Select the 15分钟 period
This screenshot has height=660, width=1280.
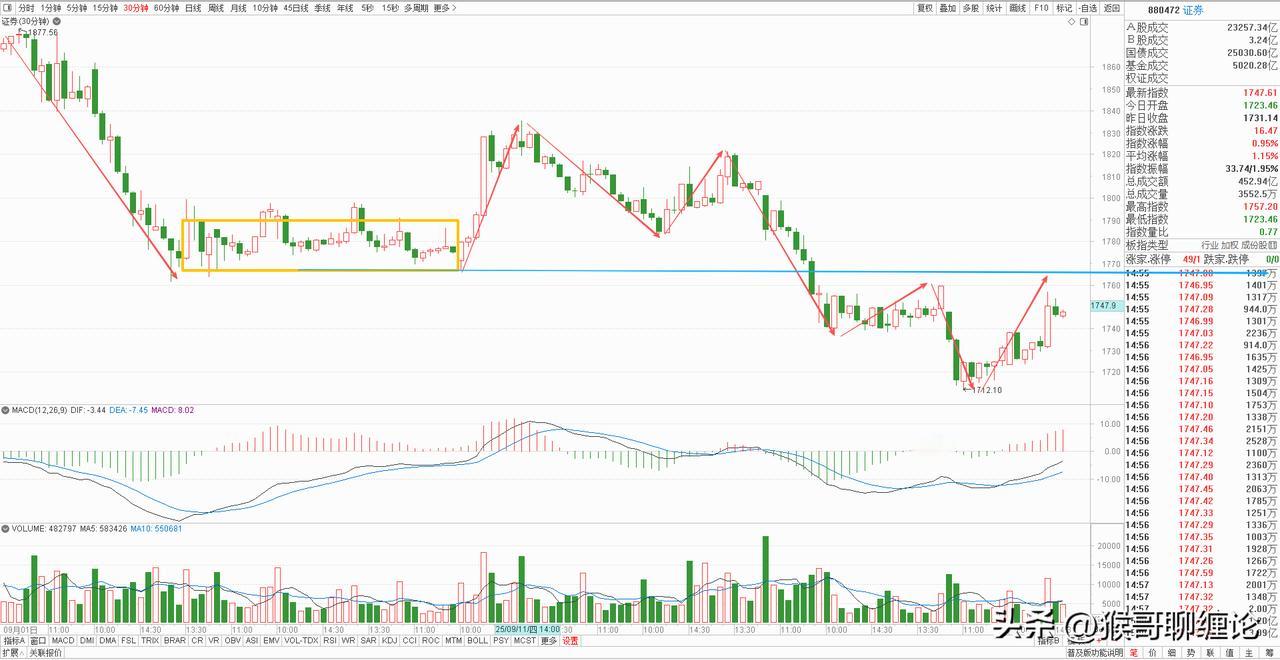coord(104,8)
